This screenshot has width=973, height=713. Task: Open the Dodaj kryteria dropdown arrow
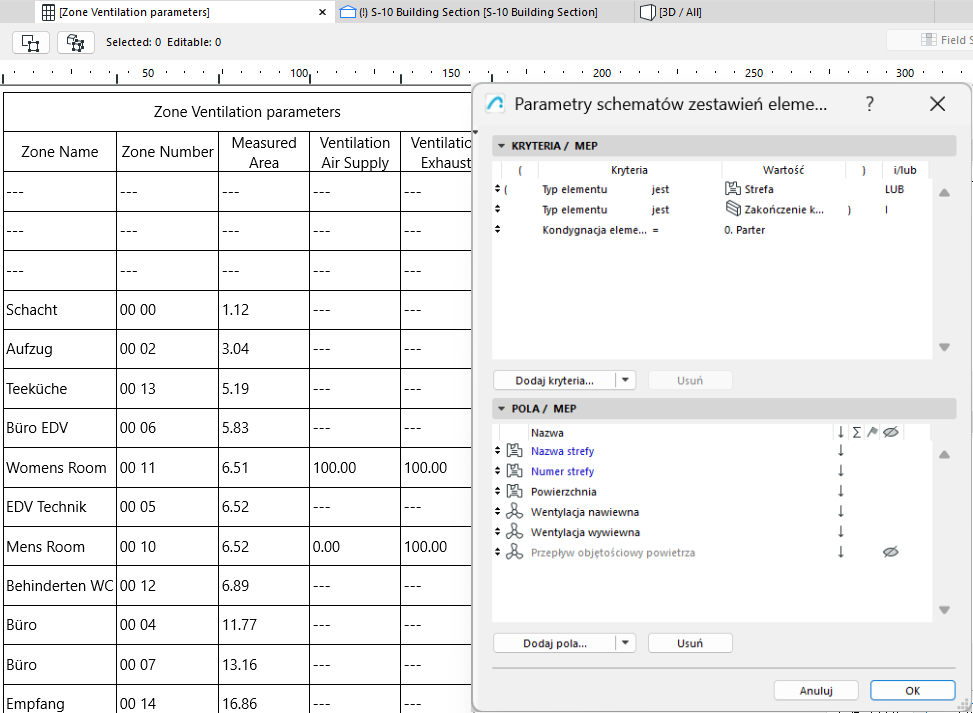pyautogui.click(x=626, y=380)
